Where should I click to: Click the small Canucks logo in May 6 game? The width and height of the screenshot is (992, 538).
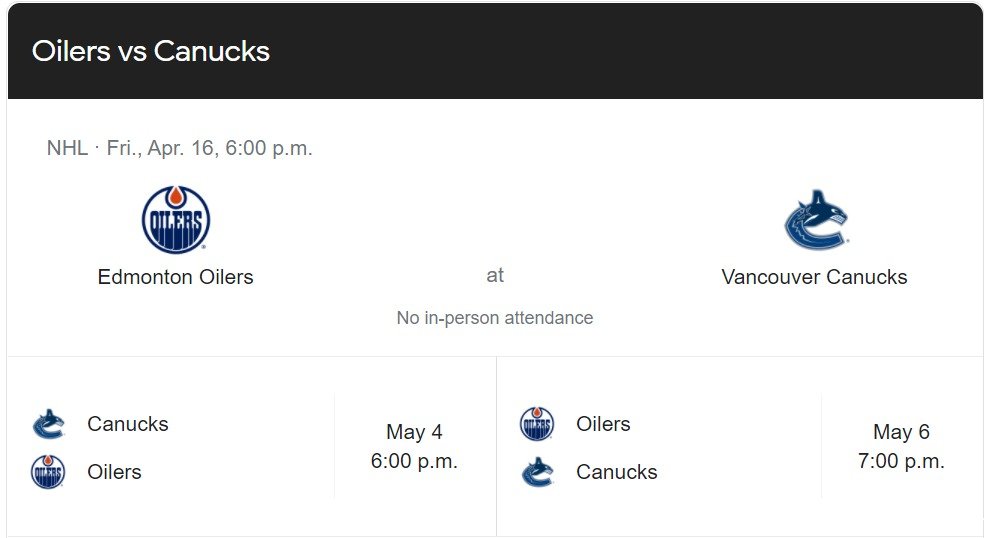538,472
